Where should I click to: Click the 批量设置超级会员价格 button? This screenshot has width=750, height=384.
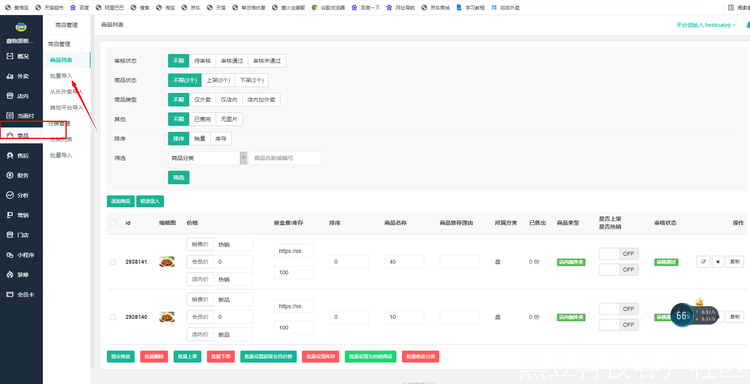268,356
